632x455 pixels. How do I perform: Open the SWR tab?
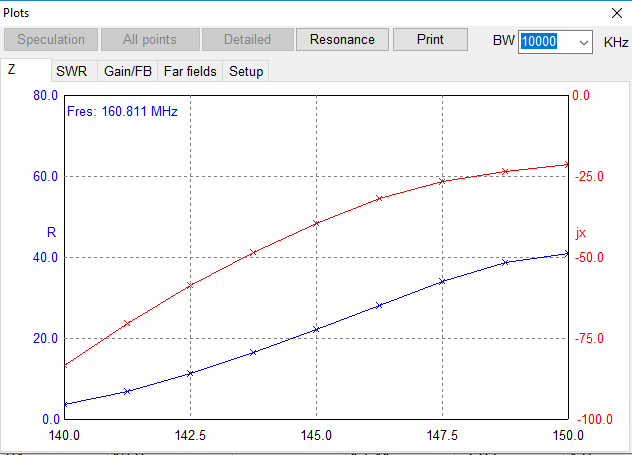pyautogui.click(x=71, y=71)
